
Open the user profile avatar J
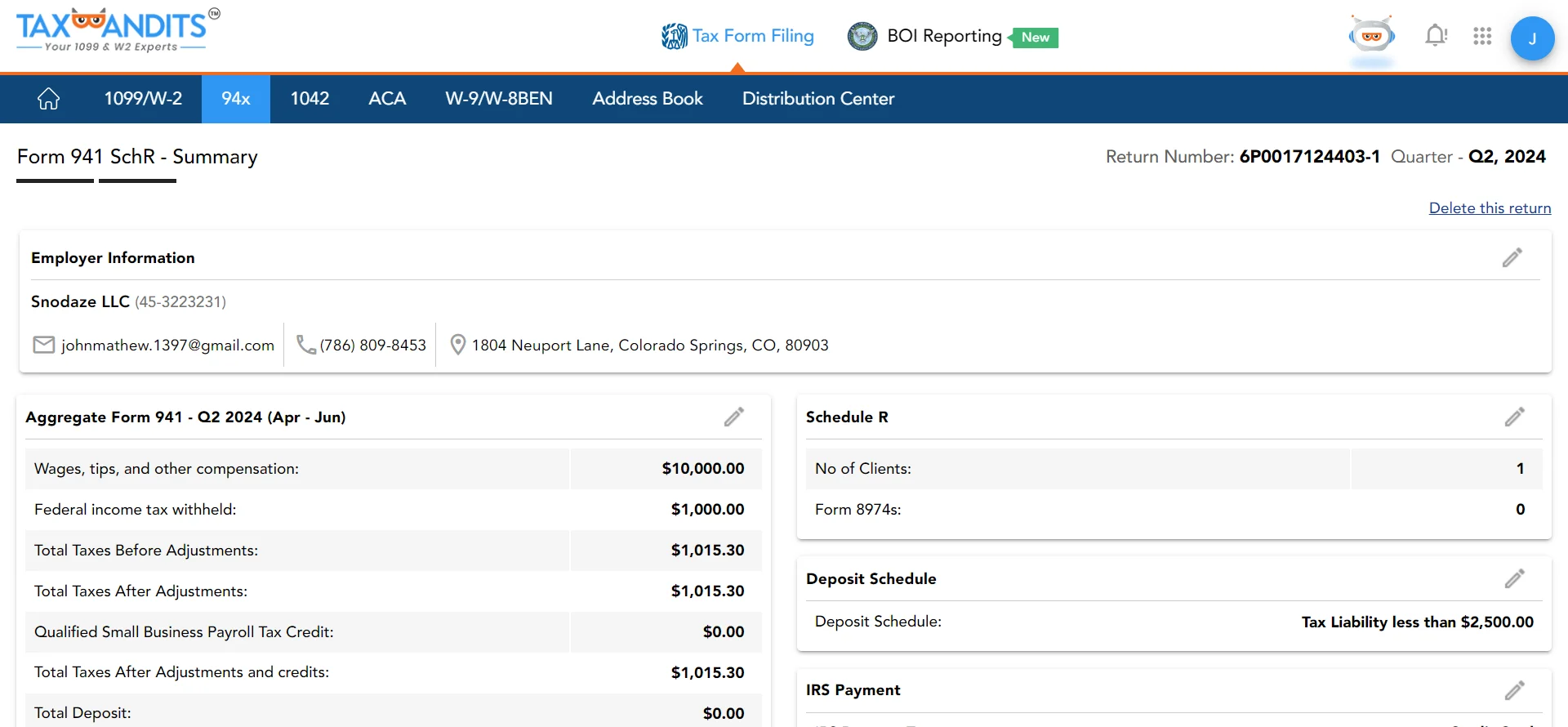coord(1531,38)
